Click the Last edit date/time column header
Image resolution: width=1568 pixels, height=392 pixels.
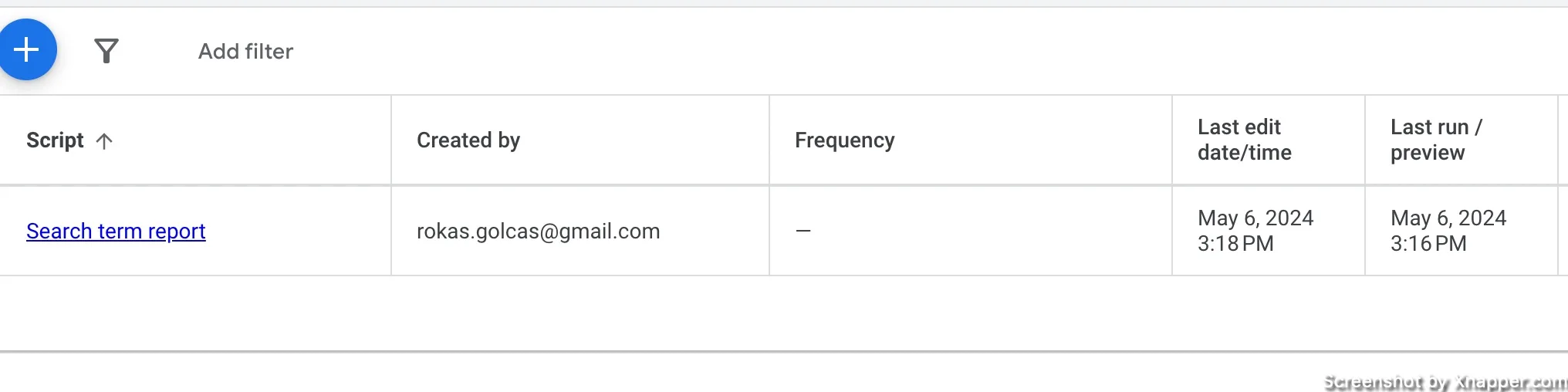(x=1244, y=140)
